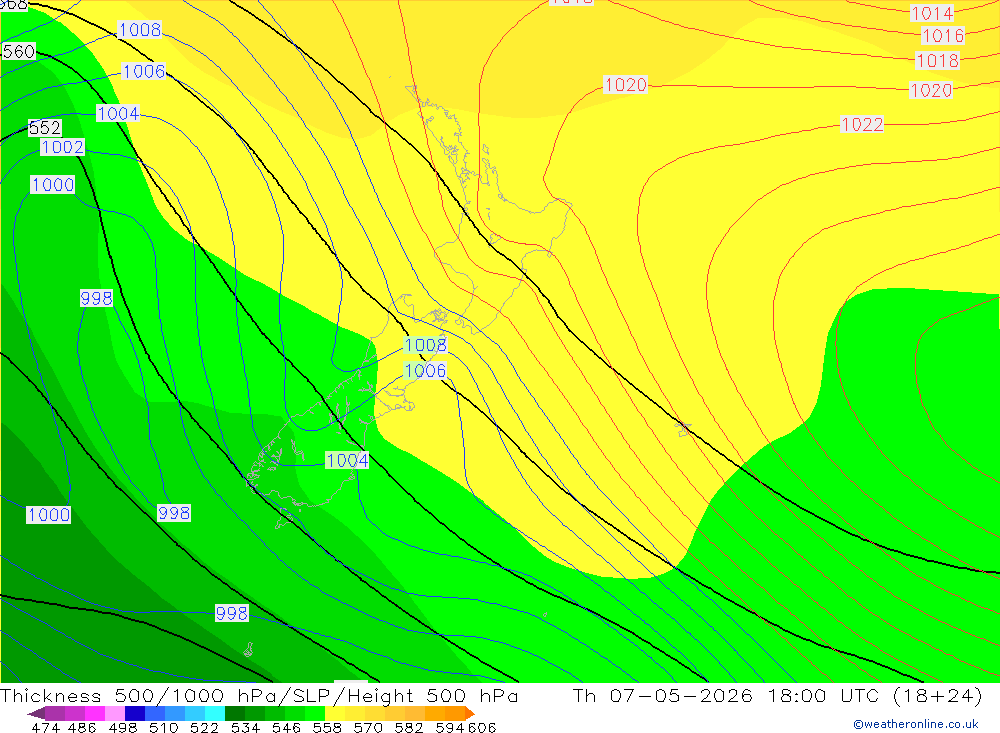Click the red 1014 isobar label

click(x=932, y=13)
